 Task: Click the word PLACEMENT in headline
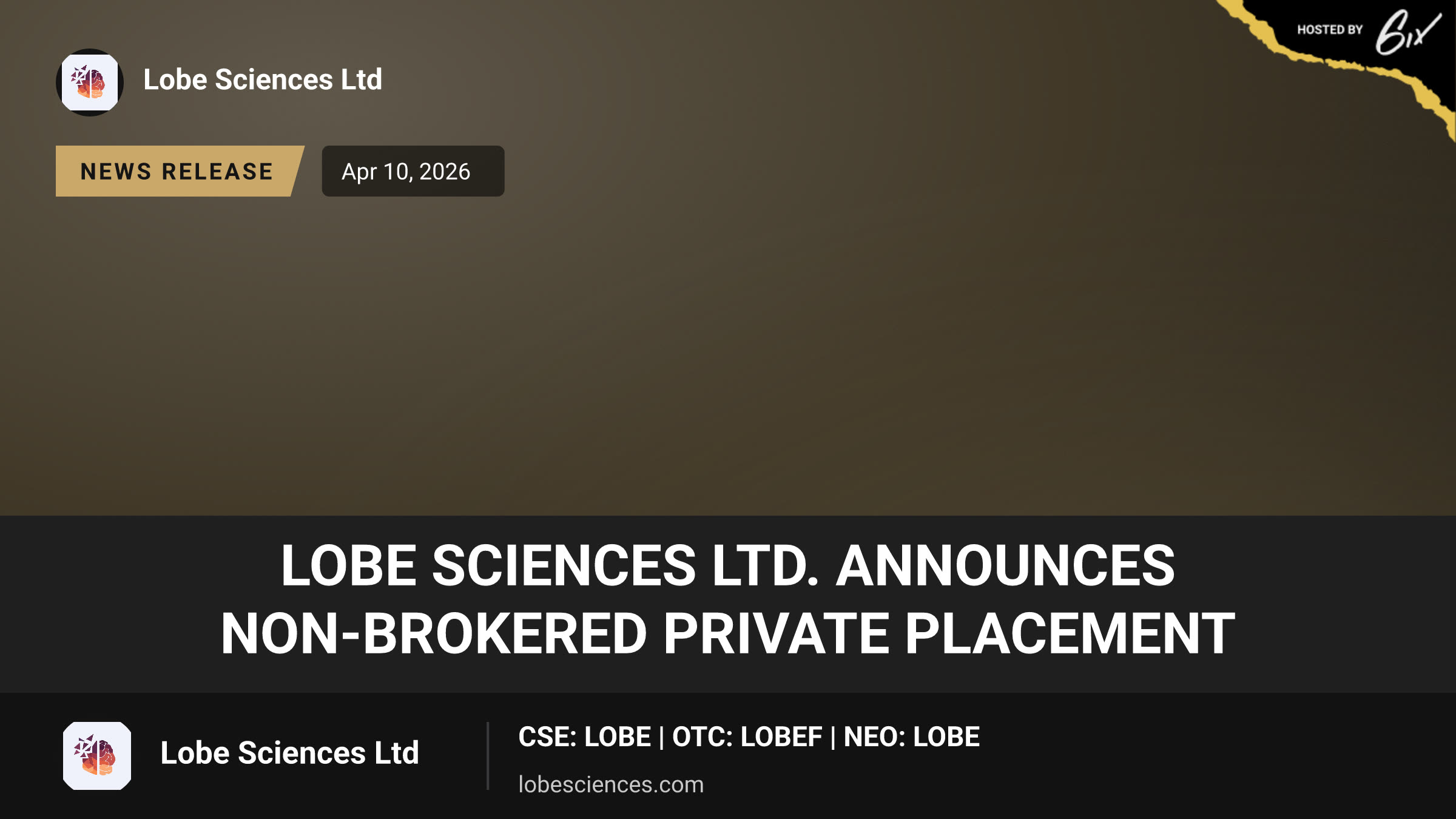[1070, 634]
